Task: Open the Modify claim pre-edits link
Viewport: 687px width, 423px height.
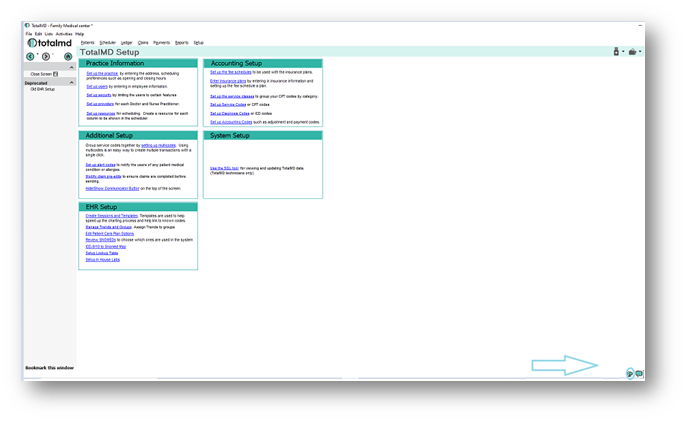Action: (103, 176)
